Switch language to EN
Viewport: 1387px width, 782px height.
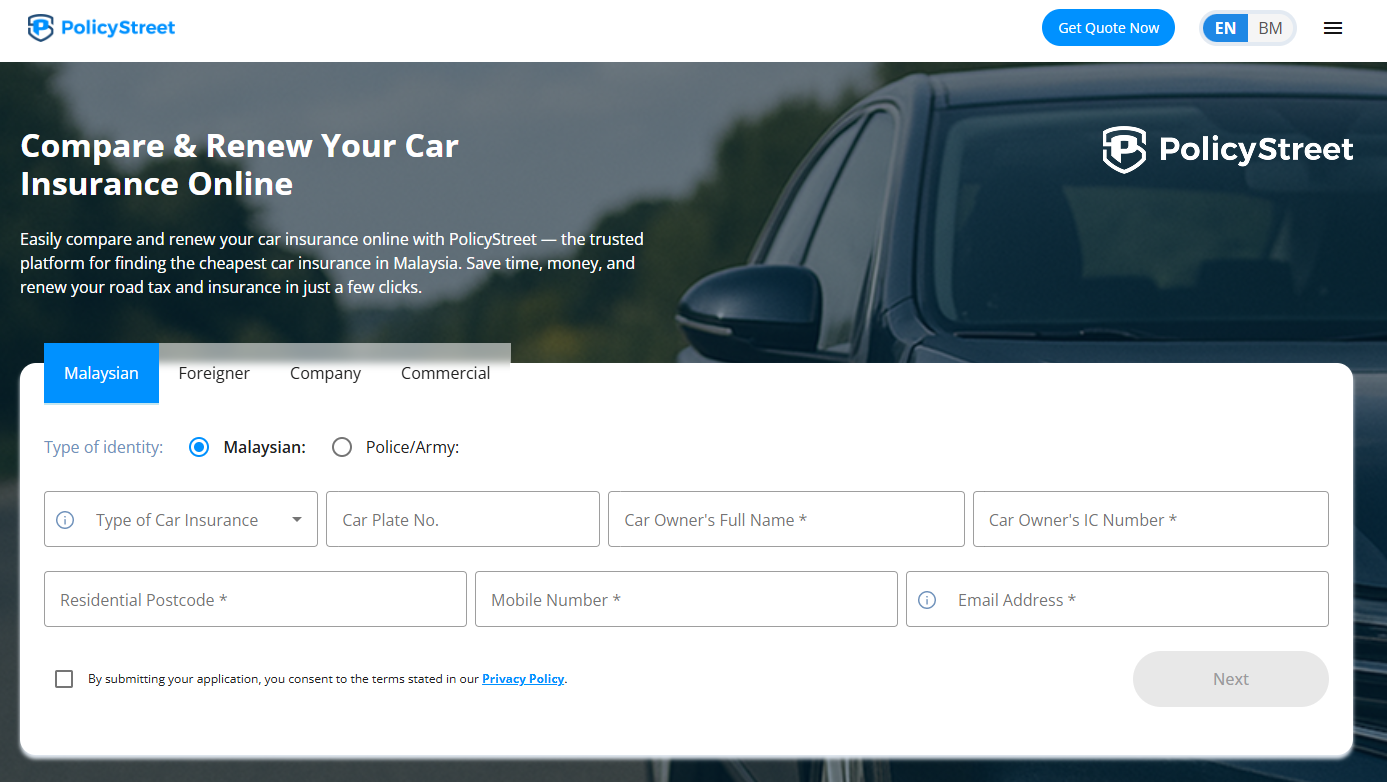point(1225,28)
